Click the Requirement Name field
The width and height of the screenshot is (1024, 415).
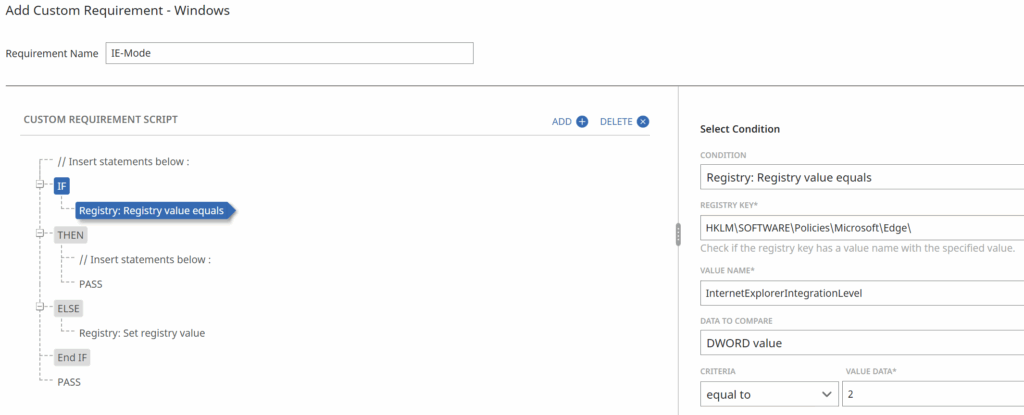pos(289,53)
